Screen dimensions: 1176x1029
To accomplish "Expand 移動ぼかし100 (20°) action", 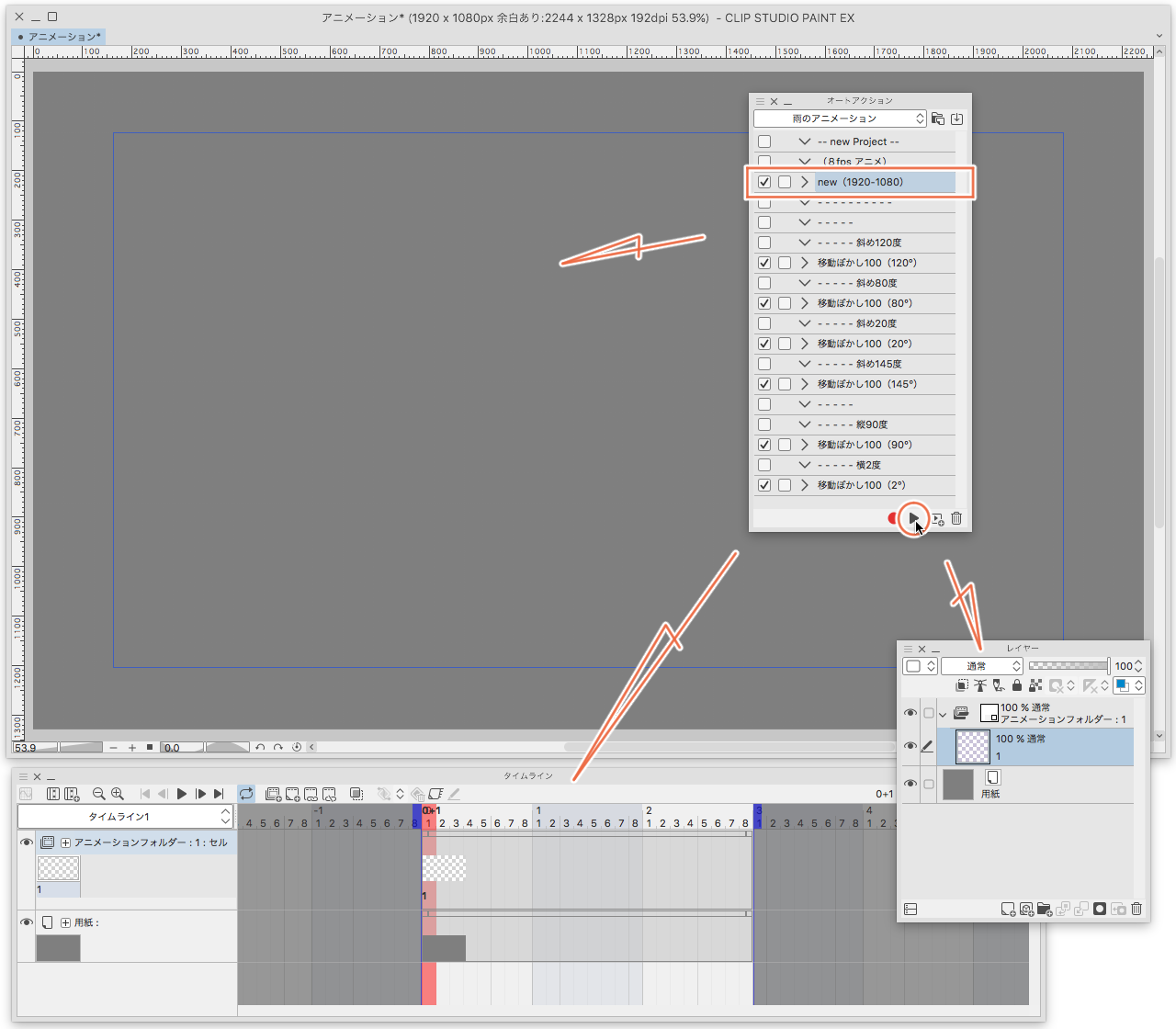I will point(805,344).
